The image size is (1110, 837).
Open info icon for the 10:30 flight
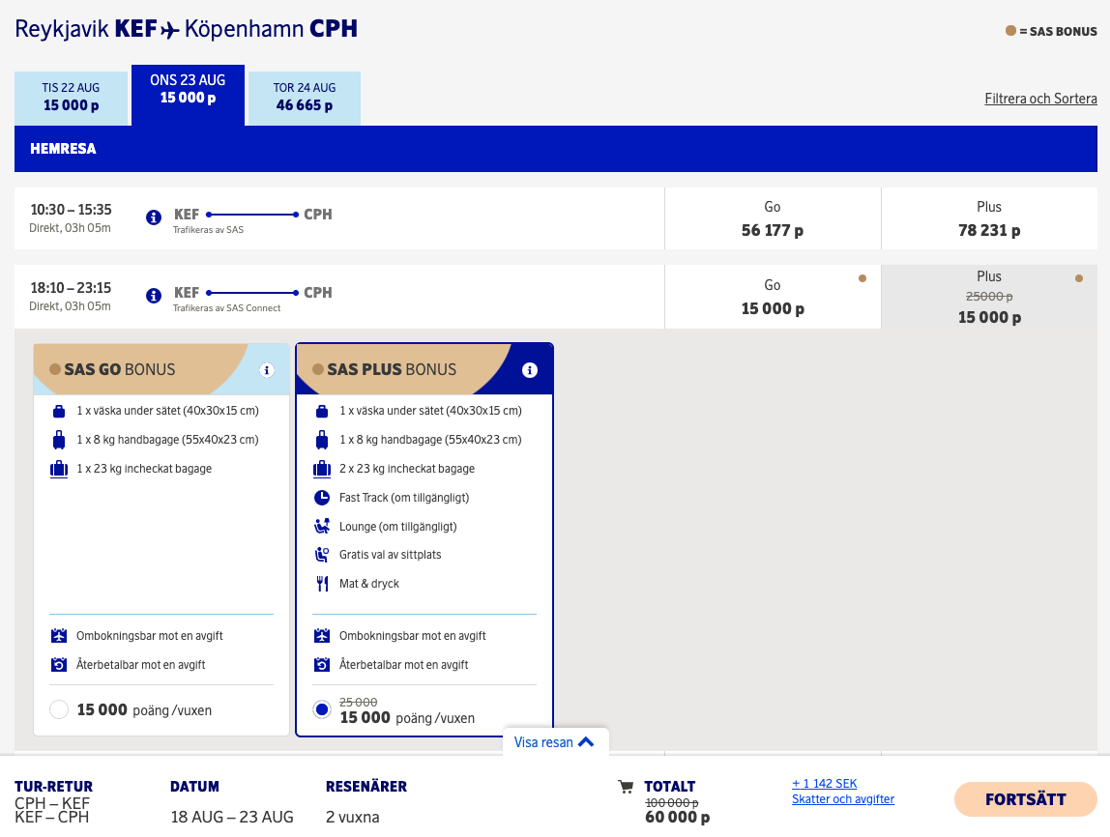pos(154,217)
